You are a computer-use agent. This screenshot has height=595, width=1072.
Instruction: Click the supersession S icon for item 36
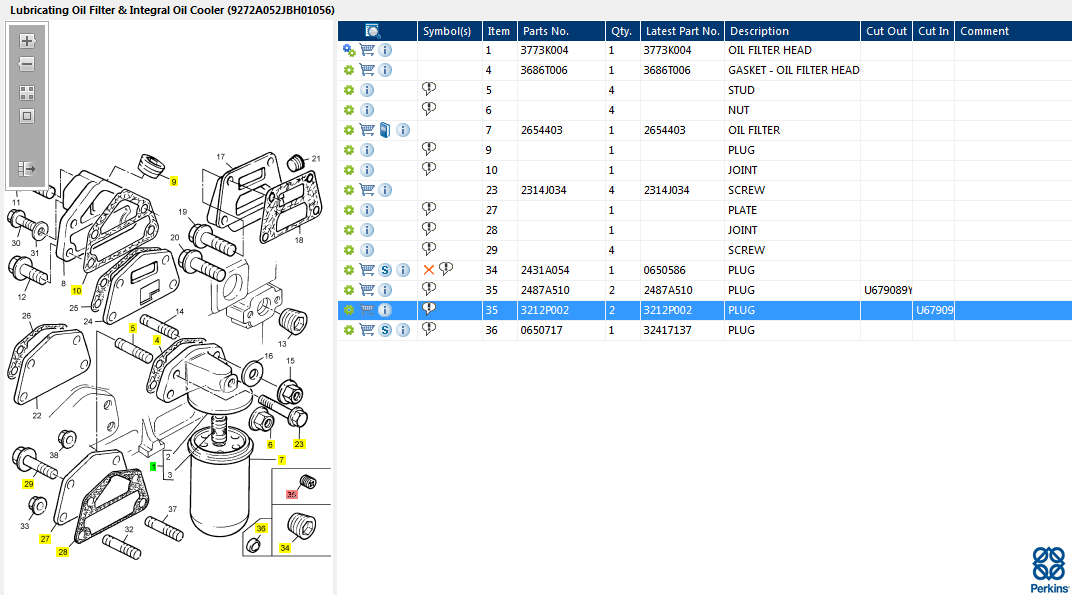(385, 330)
